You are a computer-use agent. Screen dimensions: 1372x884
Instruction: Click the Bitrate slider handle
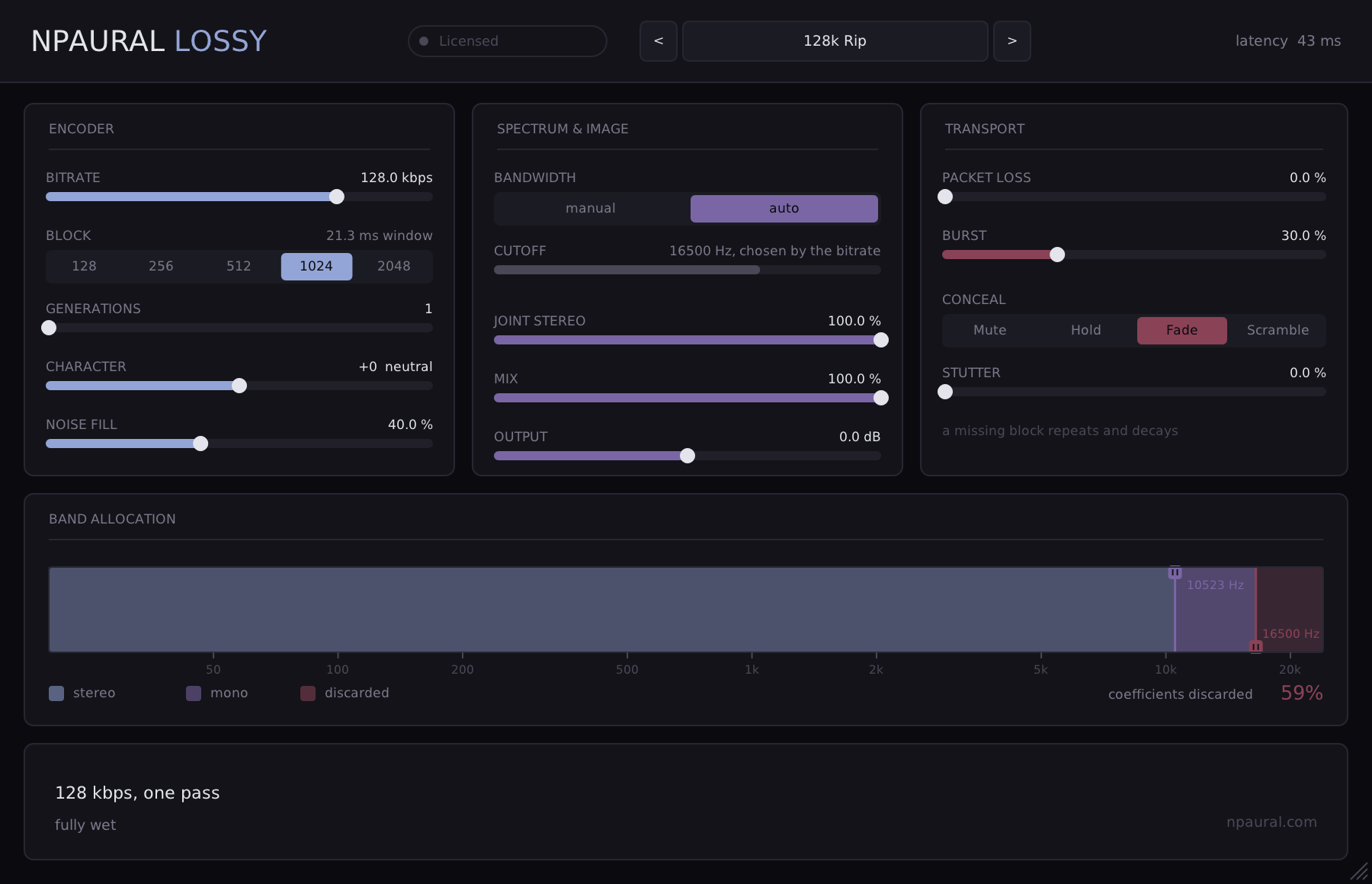coord(337,197)
